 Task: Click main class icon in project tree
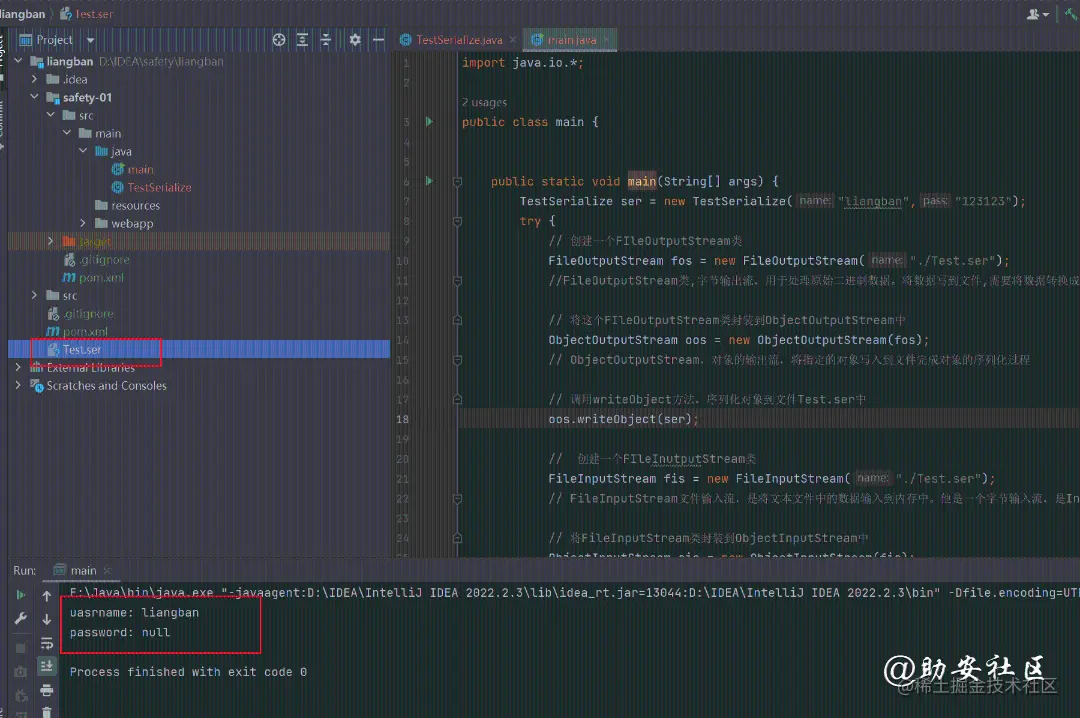(x=118, y=170)
